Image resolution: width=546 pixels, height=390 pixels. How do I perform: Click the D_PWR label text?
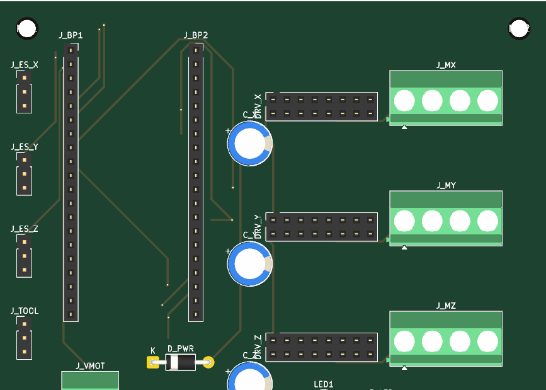[x=180, y=349]
